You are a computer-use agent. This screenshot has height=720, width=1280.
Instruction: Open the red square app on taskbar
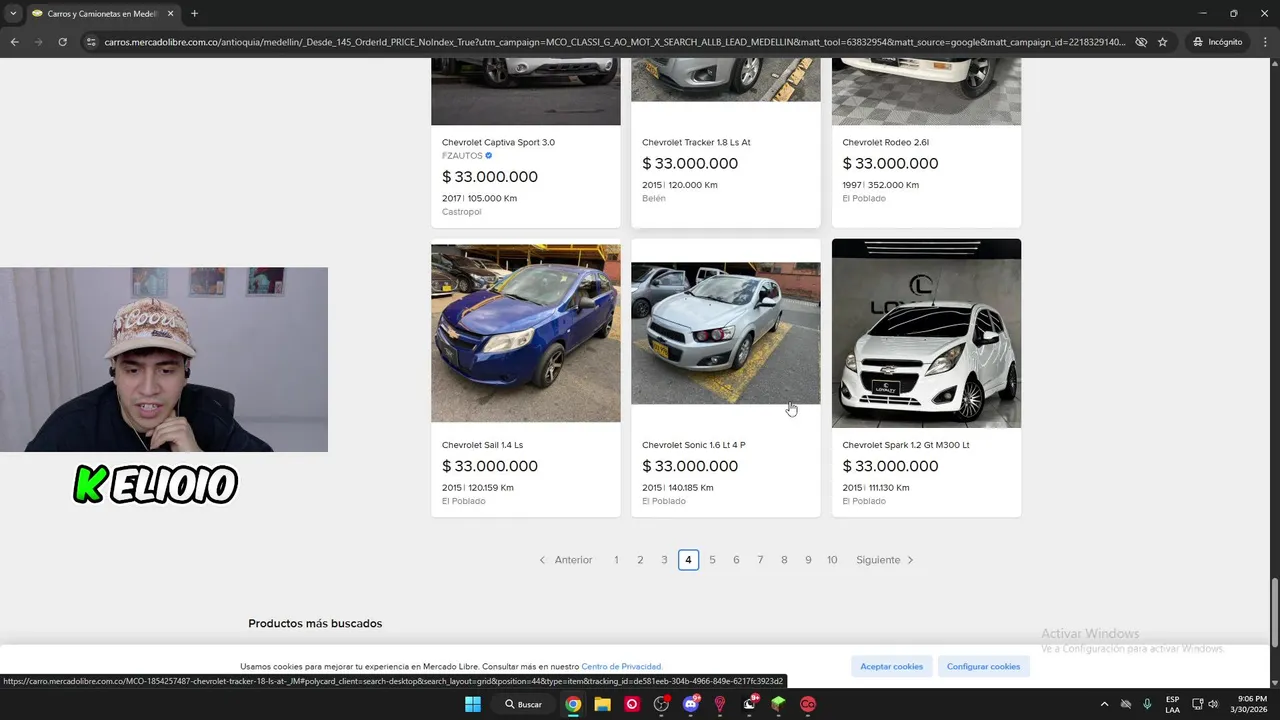pos(632,704)
